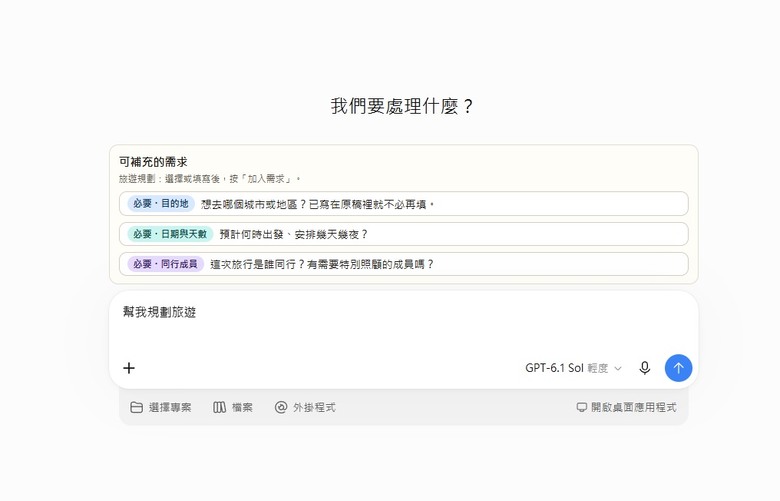Select the 必要・目的地 tag
This screenshot has width=780, height=501.
pos(161,203)
